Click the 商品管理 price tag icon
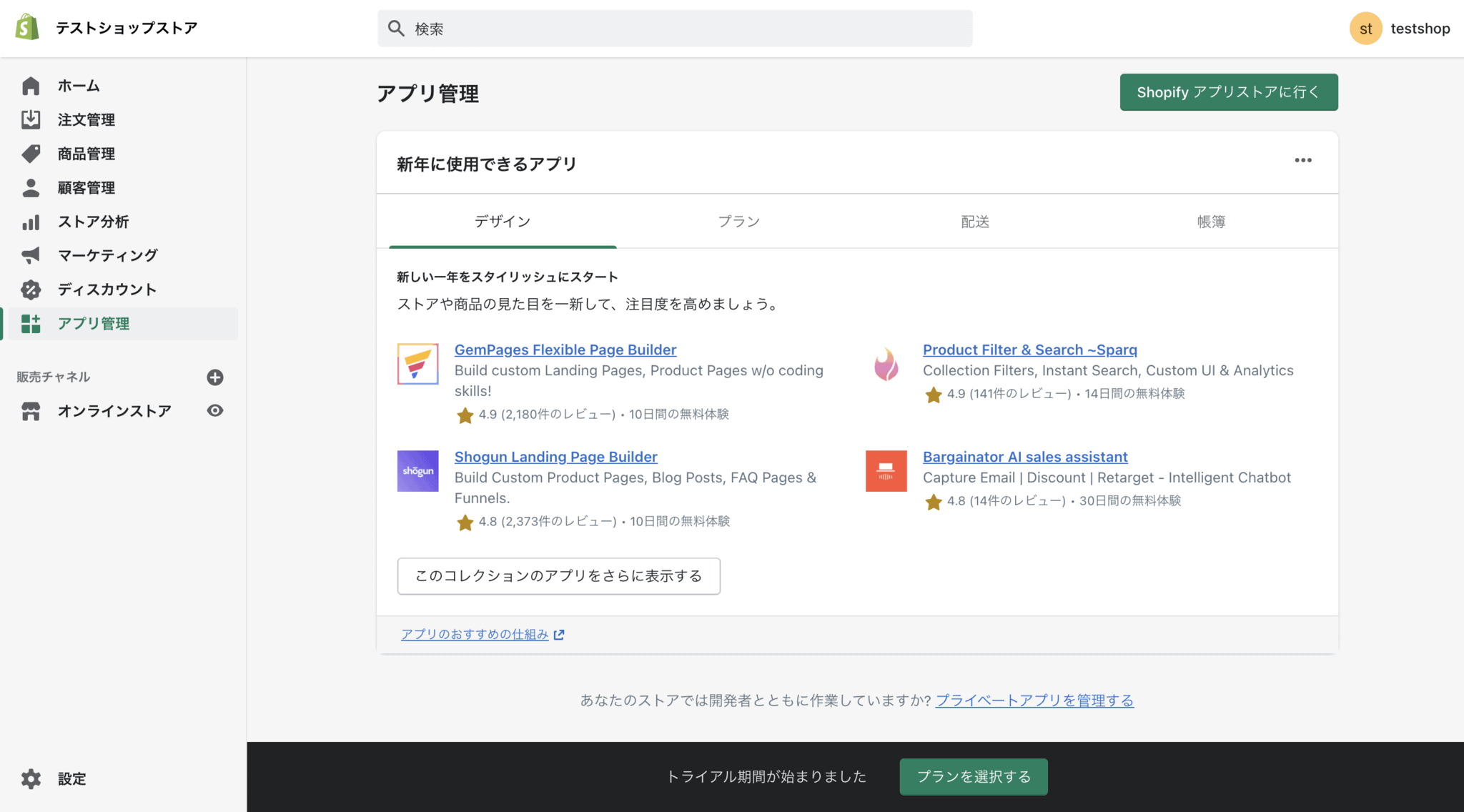The height and width of the screenshot is (812, 1464). click(x=31, y=153)
